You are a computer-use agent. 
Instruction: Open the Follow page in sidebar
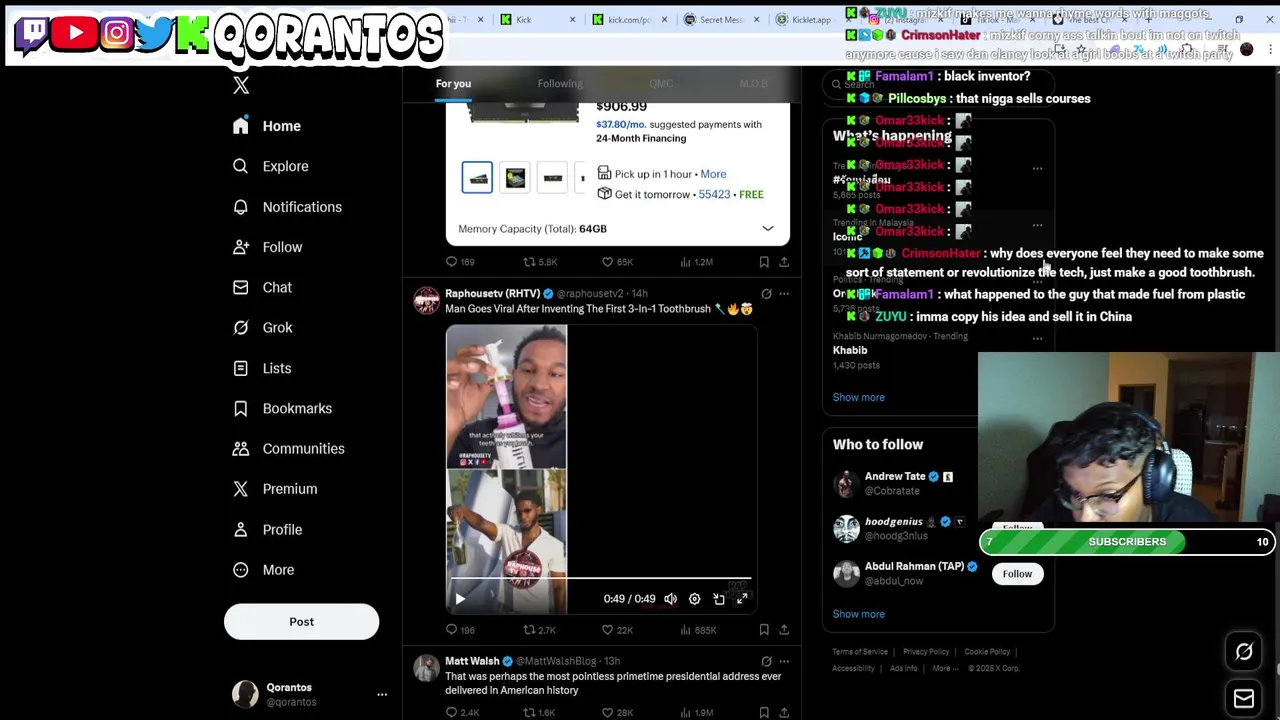267,247
